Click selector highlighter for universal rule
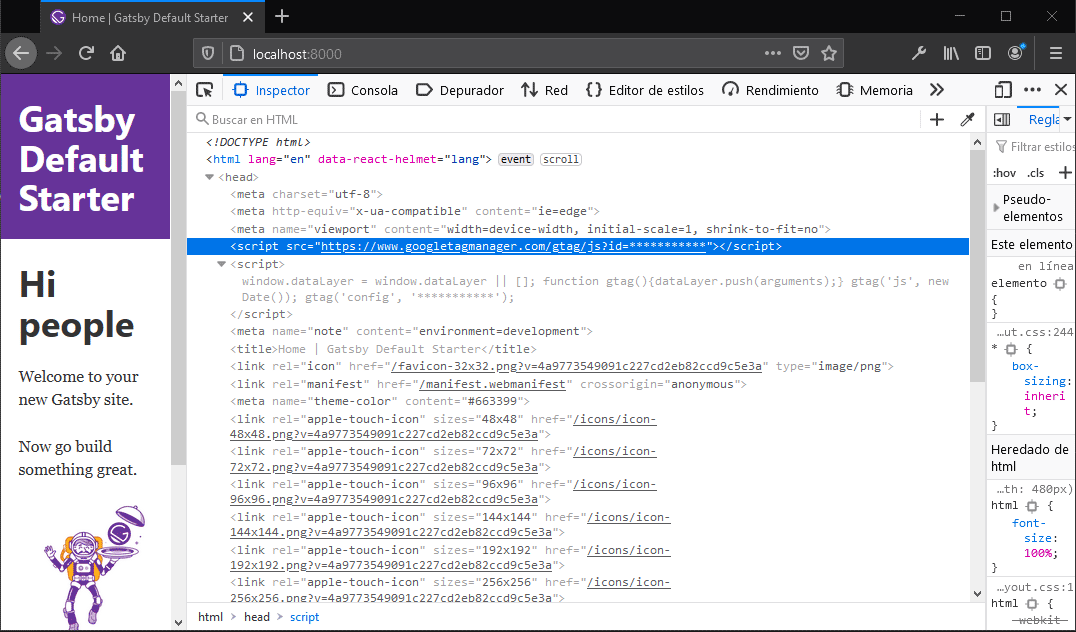The height and width of the screenshot is (632, 1076). click(x=1011, y=349)
